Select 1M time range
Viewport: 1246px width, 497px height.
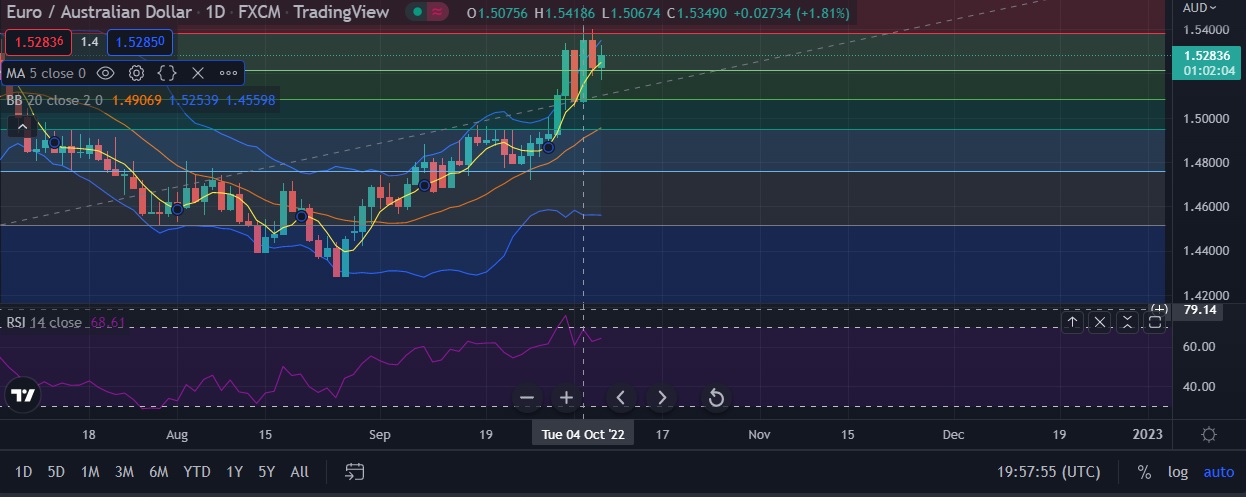90,471
